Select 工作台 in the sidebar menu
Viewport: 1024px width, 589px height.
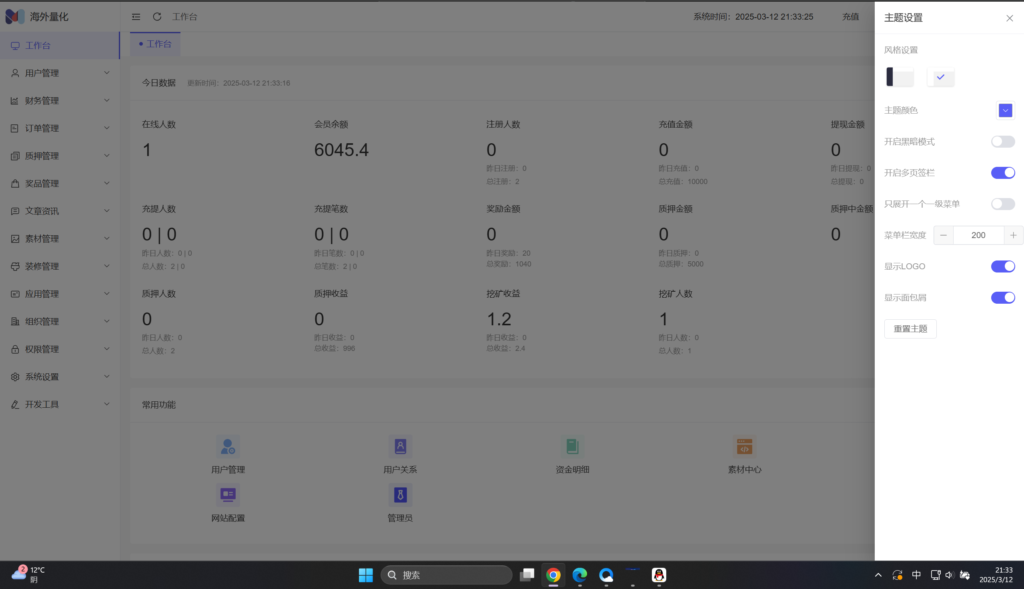tap(59, 46)
